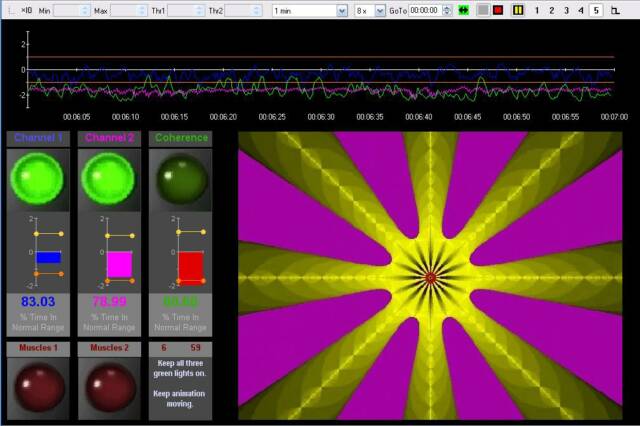
Task: Click the GoTo time field
Action: pos(426,11)
